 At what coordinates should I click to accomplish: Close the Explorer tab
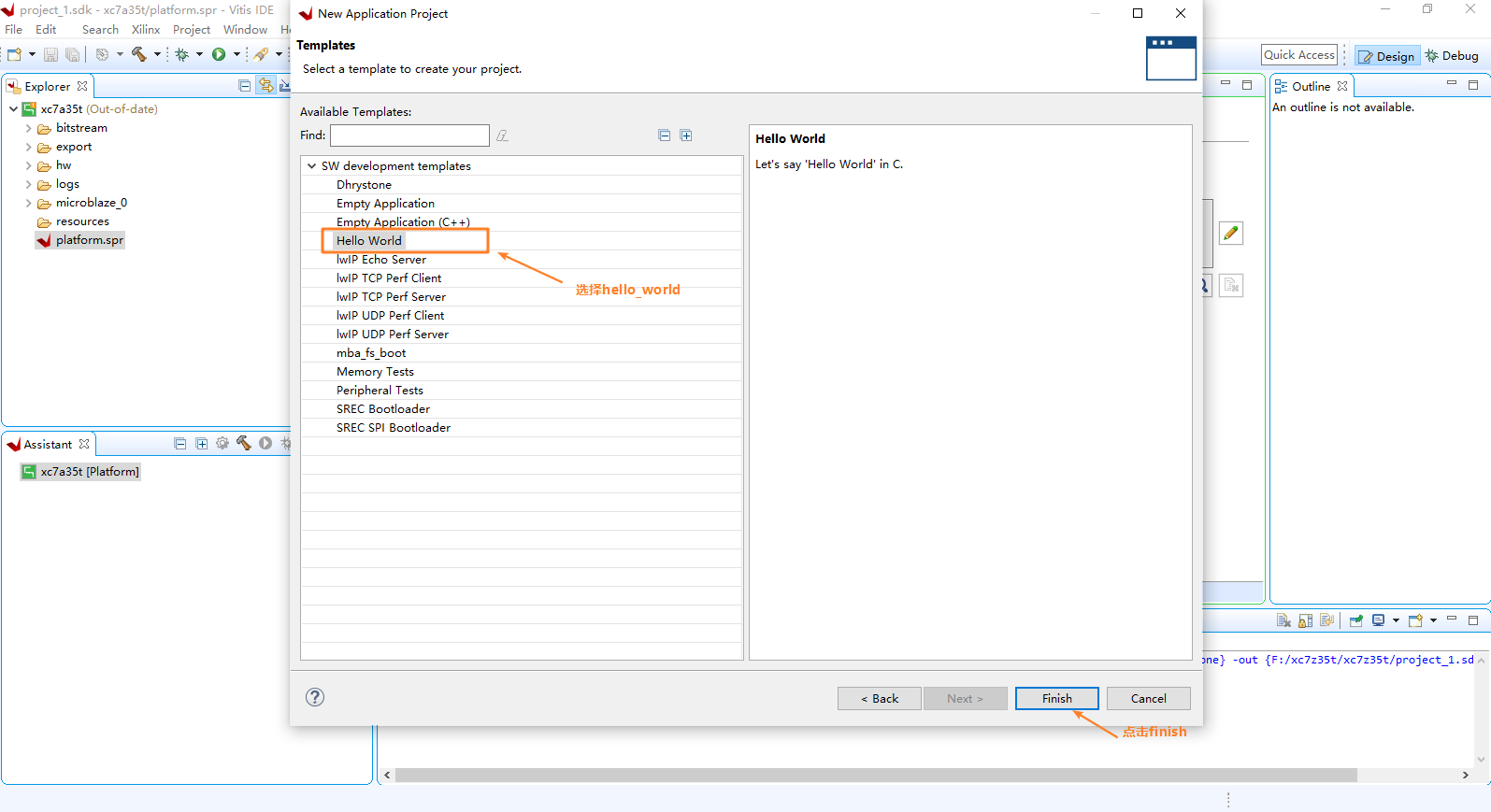click(82, 86)
